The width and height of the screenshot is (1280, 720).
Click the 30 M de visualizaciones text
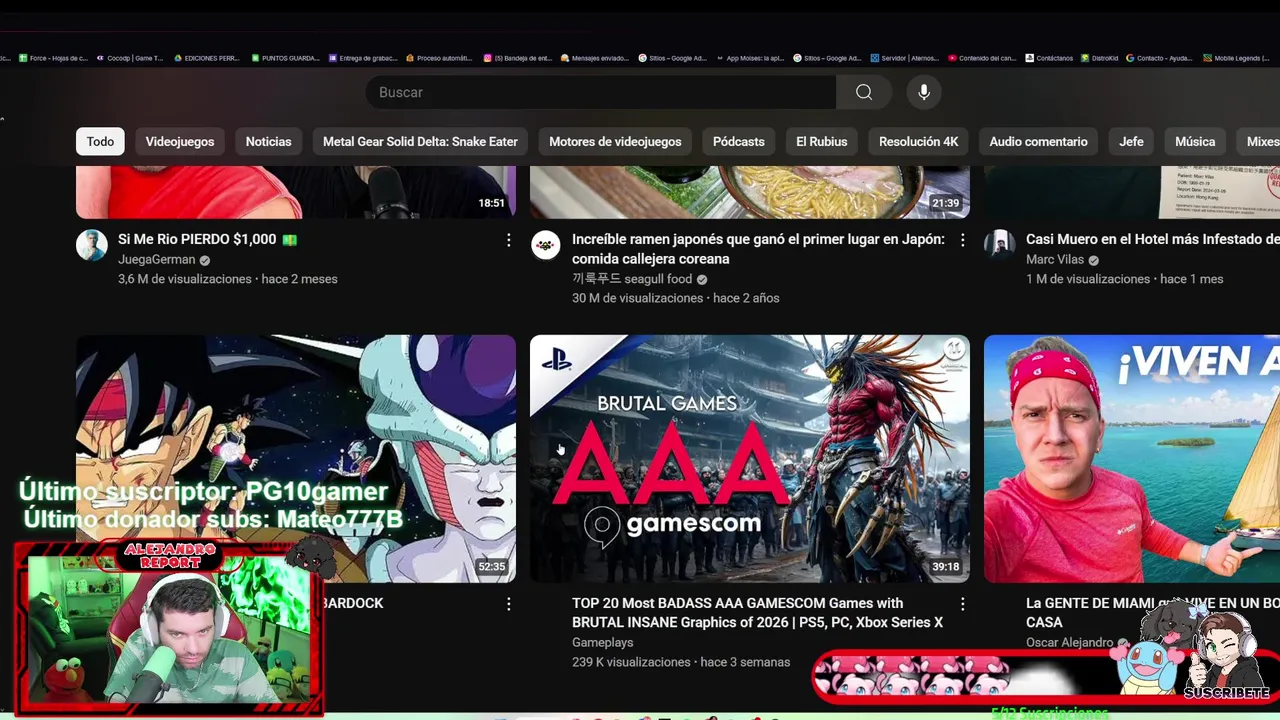pos(637,298)
